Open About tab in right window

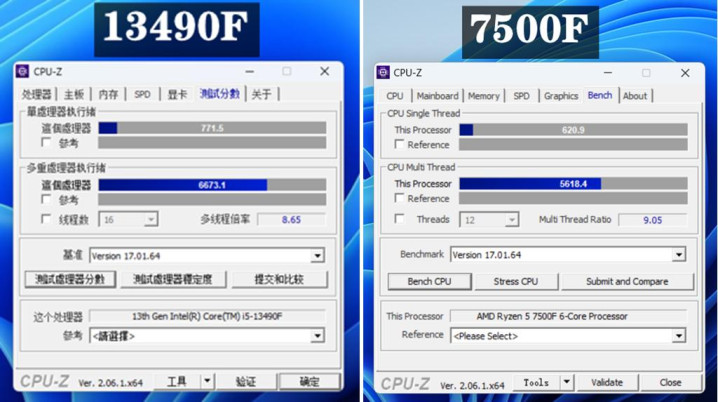click(635, 96)
